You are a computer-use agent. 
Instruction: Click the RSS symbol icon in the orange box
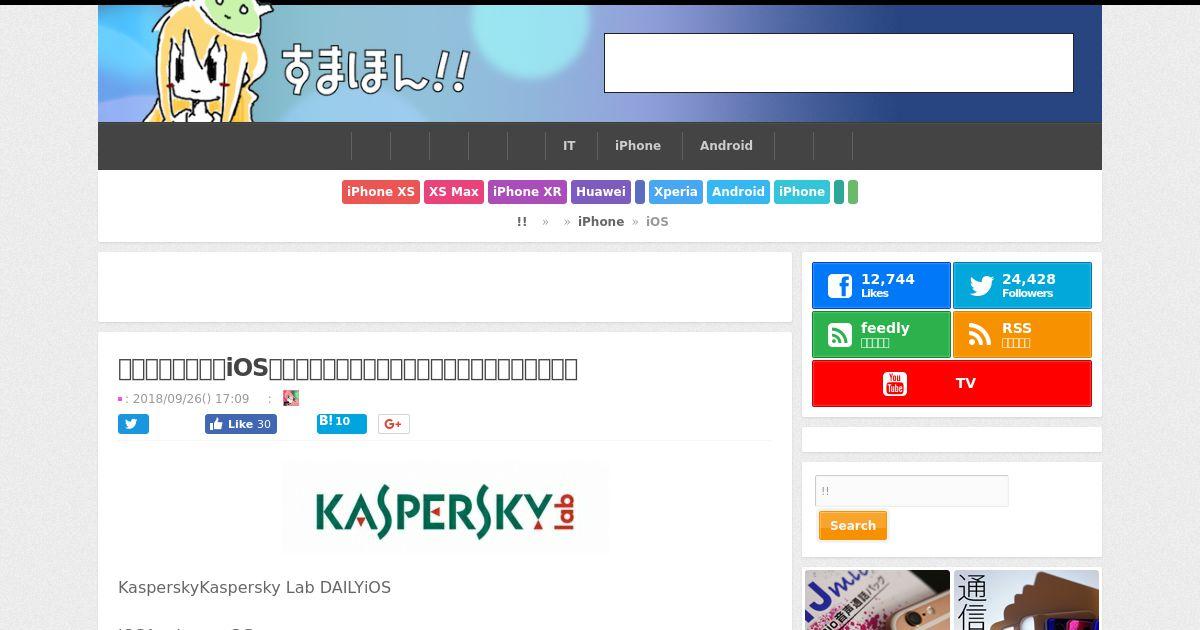click(x=981, y=335)
